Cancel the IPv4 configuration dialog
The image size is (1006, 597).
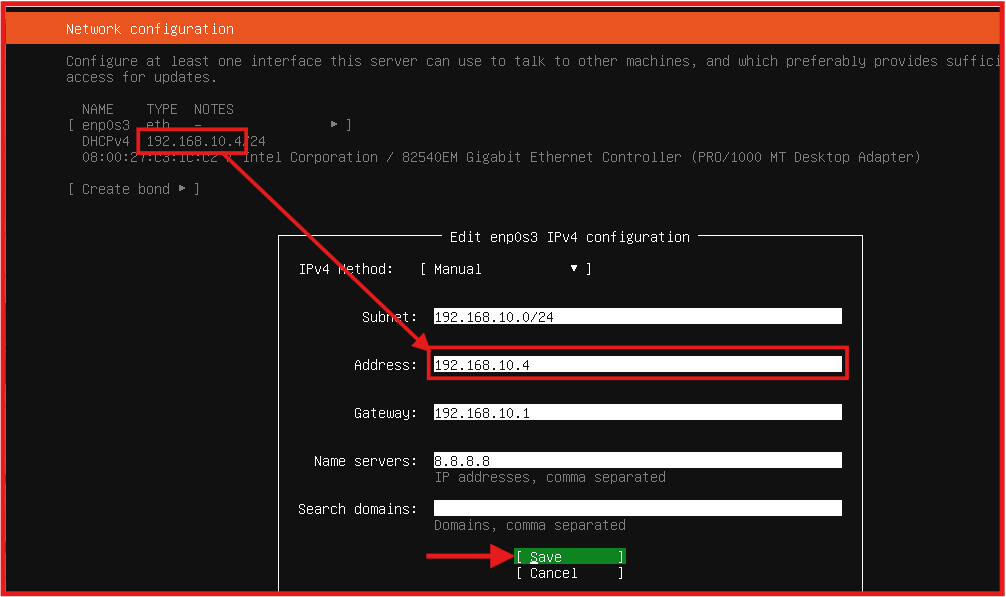click(x=569, y=573)
